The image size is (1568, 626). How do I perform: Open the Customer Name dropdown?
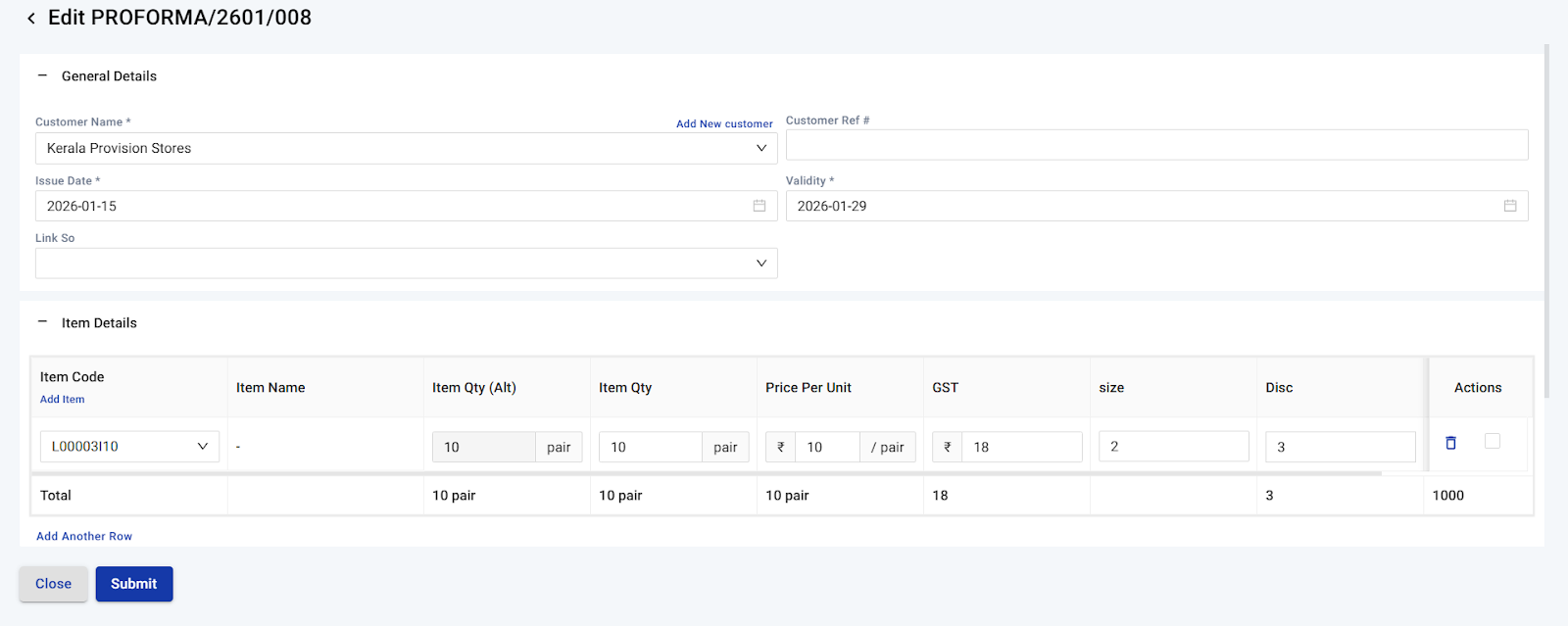406,148
